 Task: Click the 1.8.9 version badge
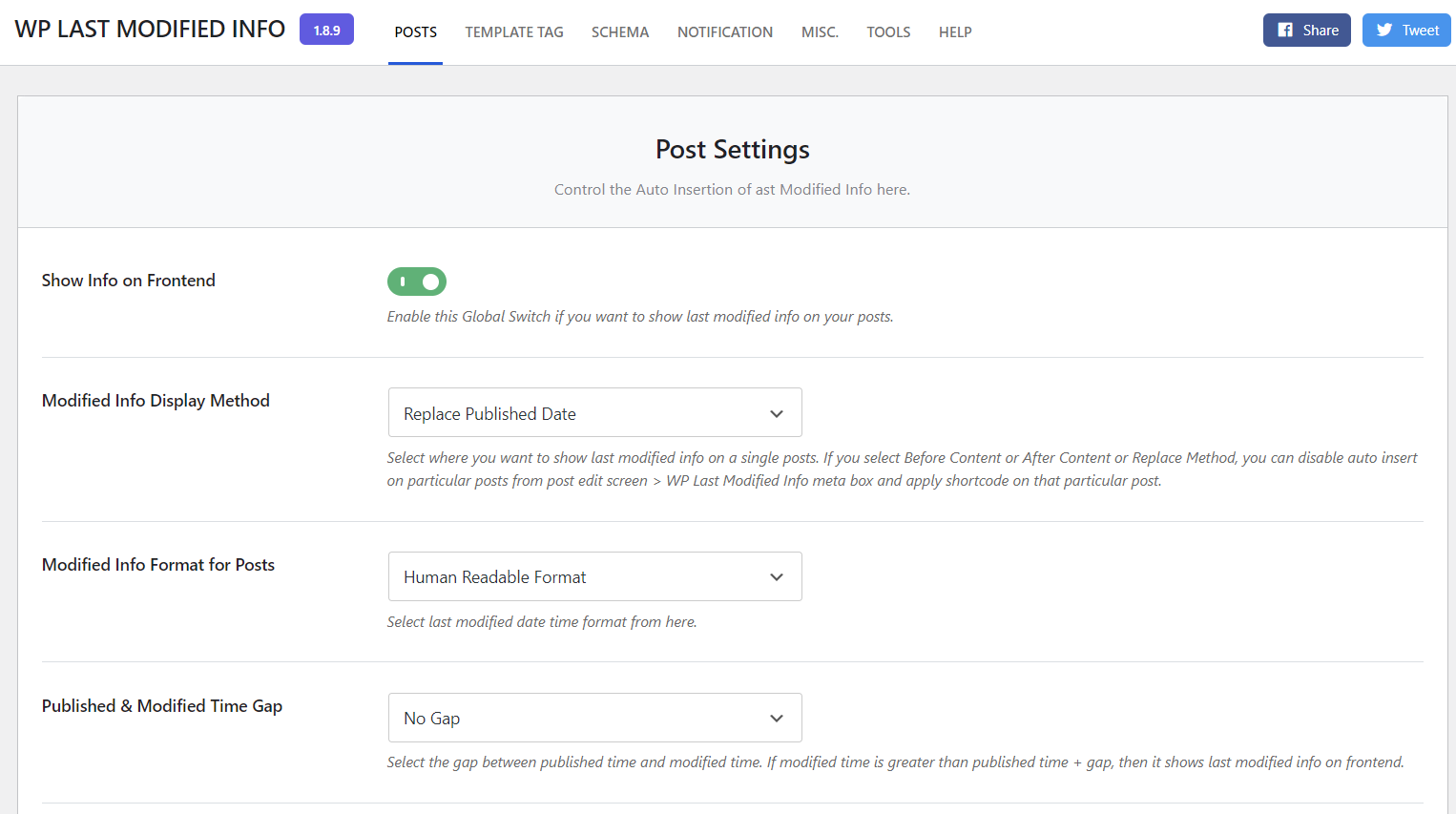(326, 31)
